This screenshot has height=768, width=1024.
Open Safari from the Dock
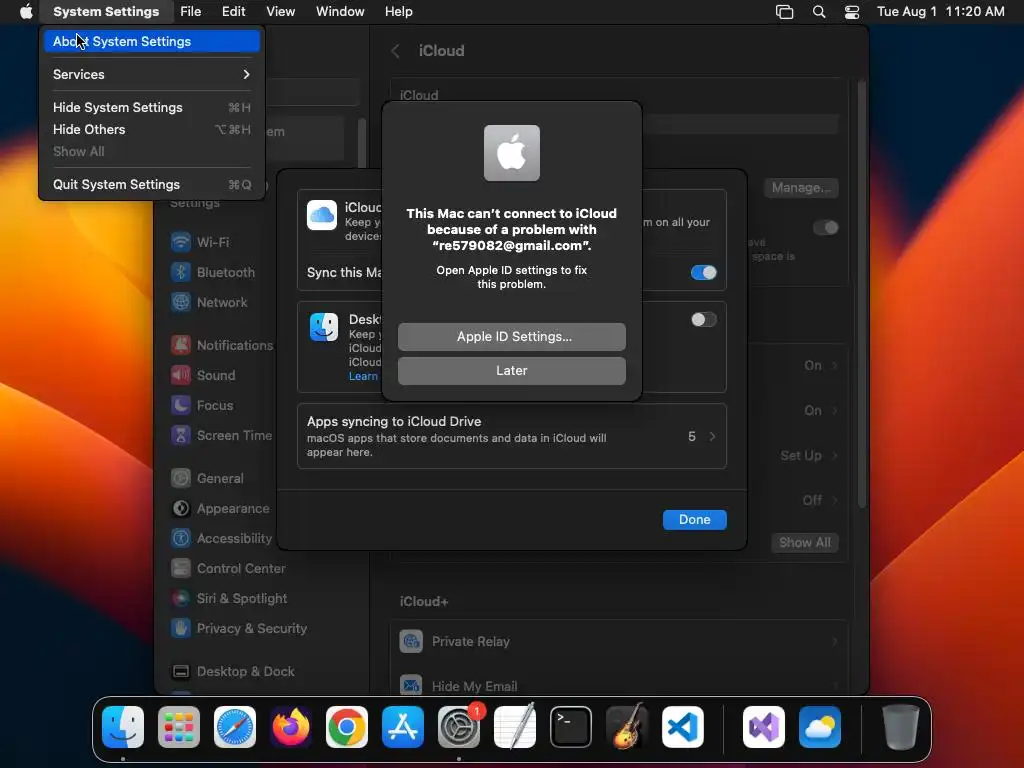tap(235, 727)
